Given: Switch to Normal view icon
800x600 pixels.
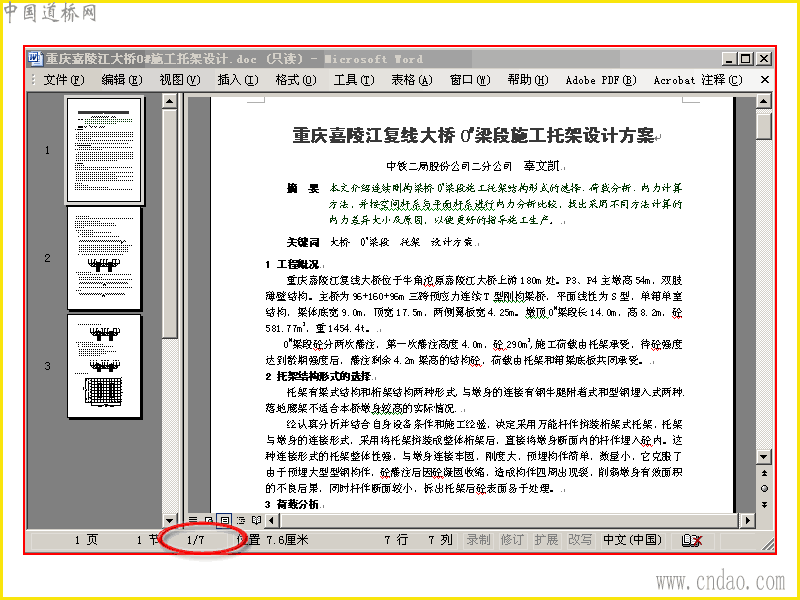Looking at the screenshot, I should (193, 520).
